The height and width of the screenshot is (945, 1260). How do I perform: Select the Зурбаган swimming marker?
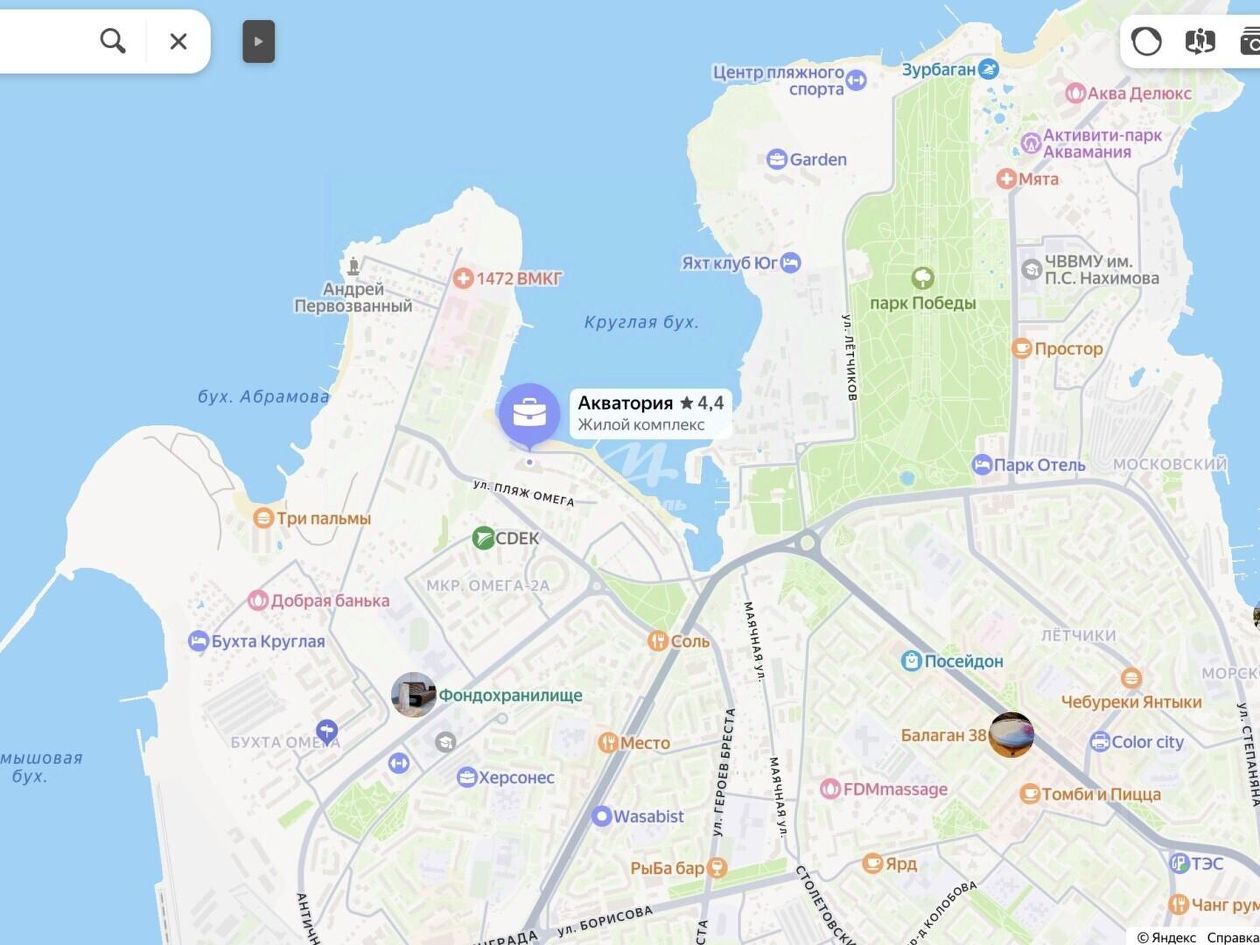[989, 69]
